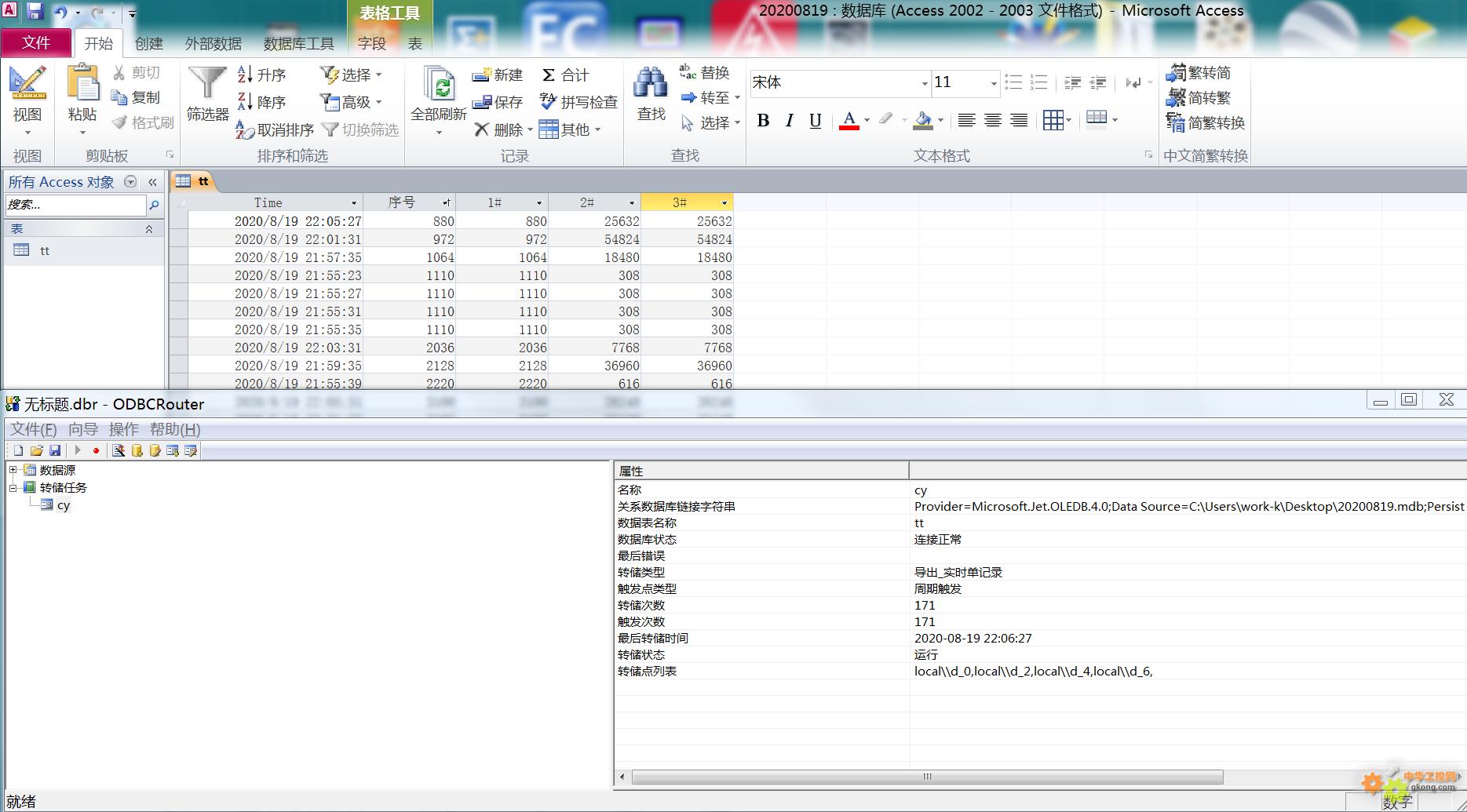Toggle align left text

pos(967,120)
